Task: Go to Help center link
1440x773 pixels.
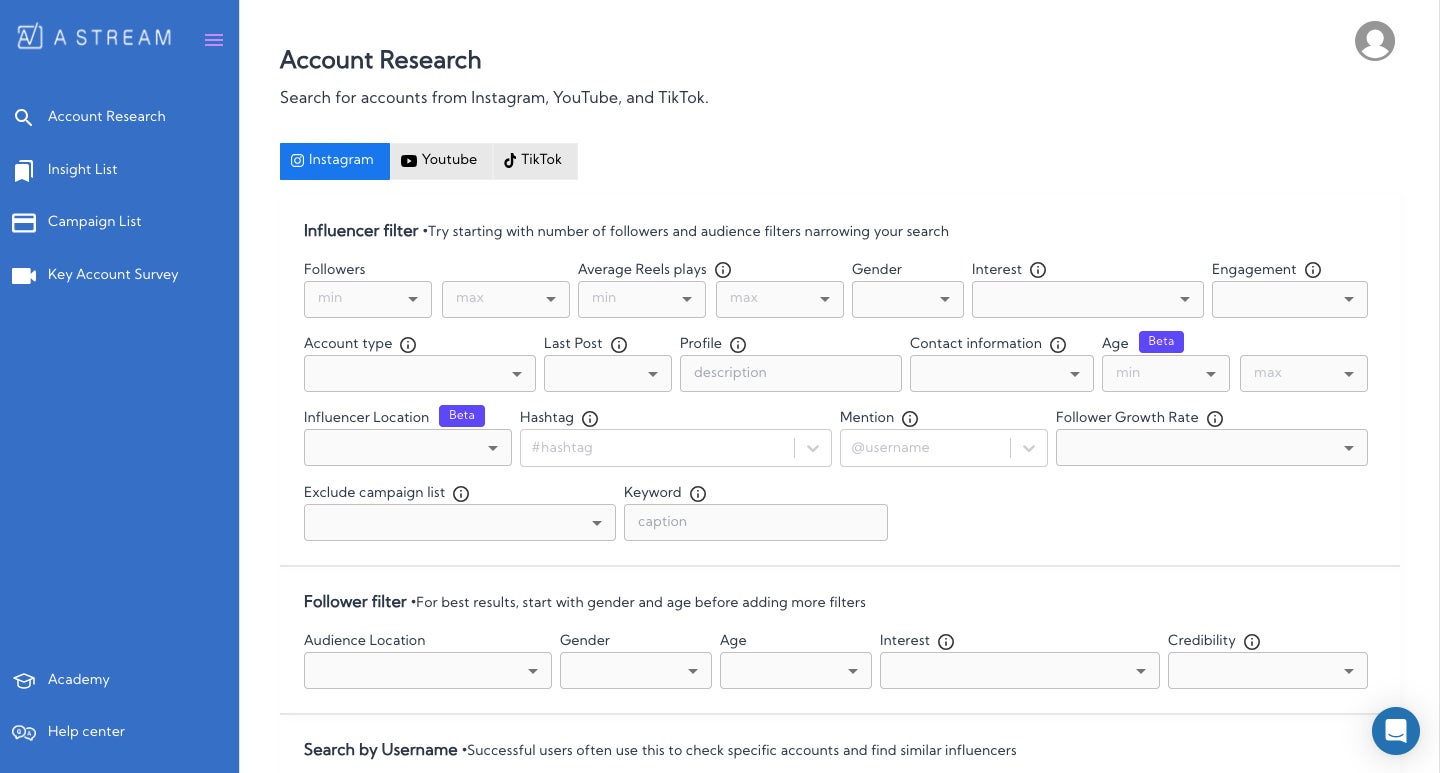Action: [x=86, y=732]
